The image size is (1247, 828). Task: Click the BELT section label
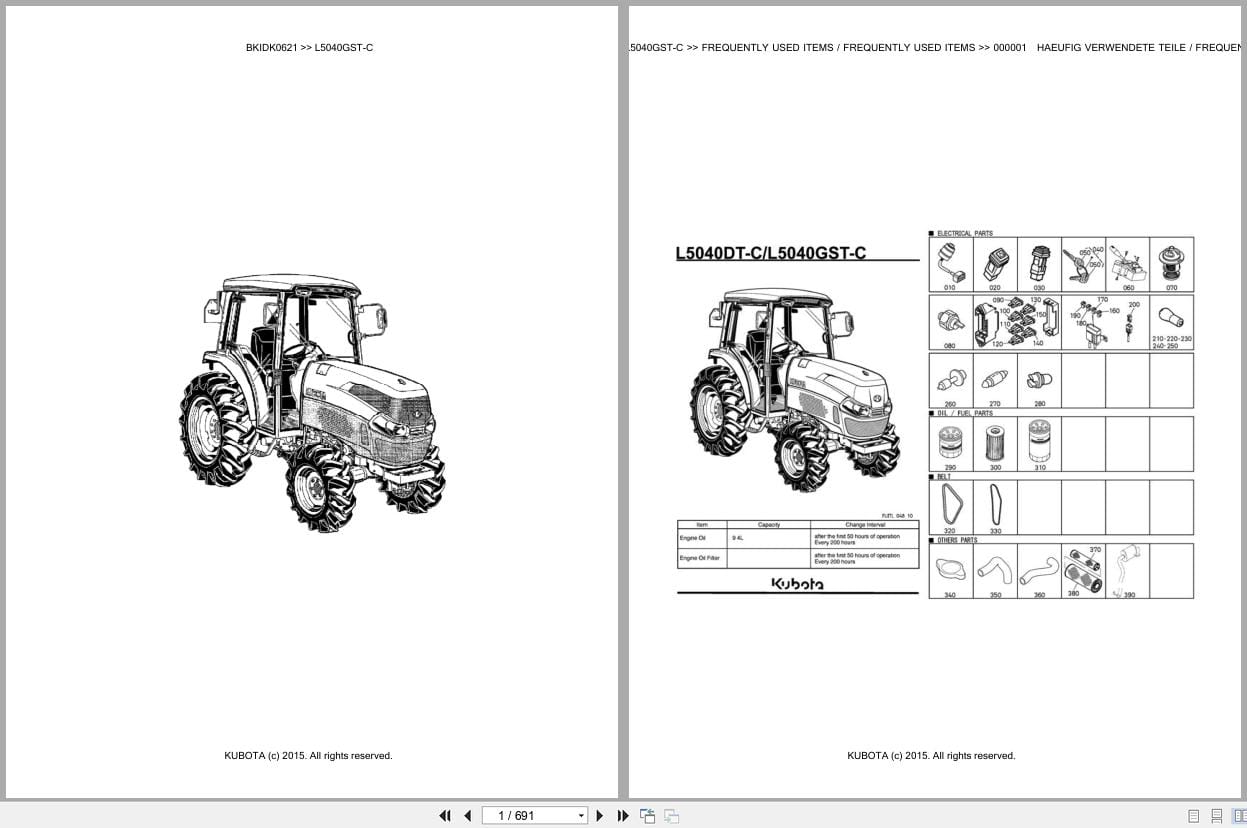(944, 476)
